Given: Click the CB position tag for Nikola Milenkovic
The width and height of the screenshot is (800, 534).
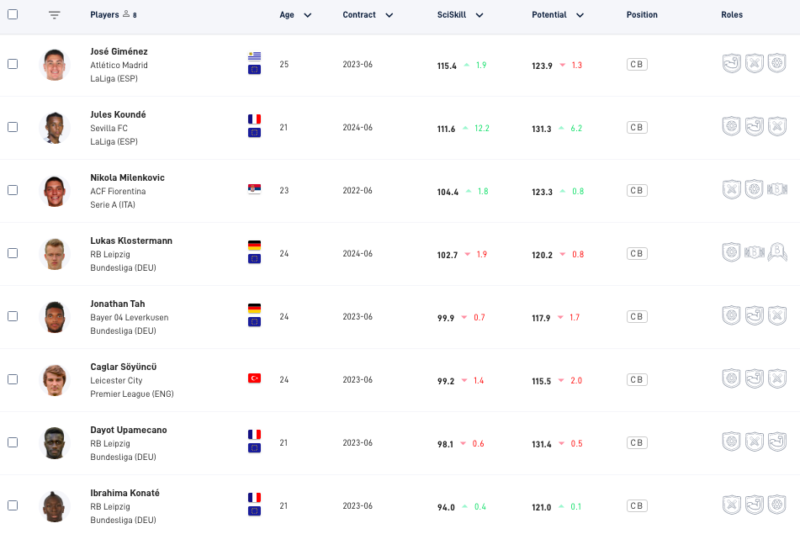Looking at the screenshot, I should click(x=636, y=190).
